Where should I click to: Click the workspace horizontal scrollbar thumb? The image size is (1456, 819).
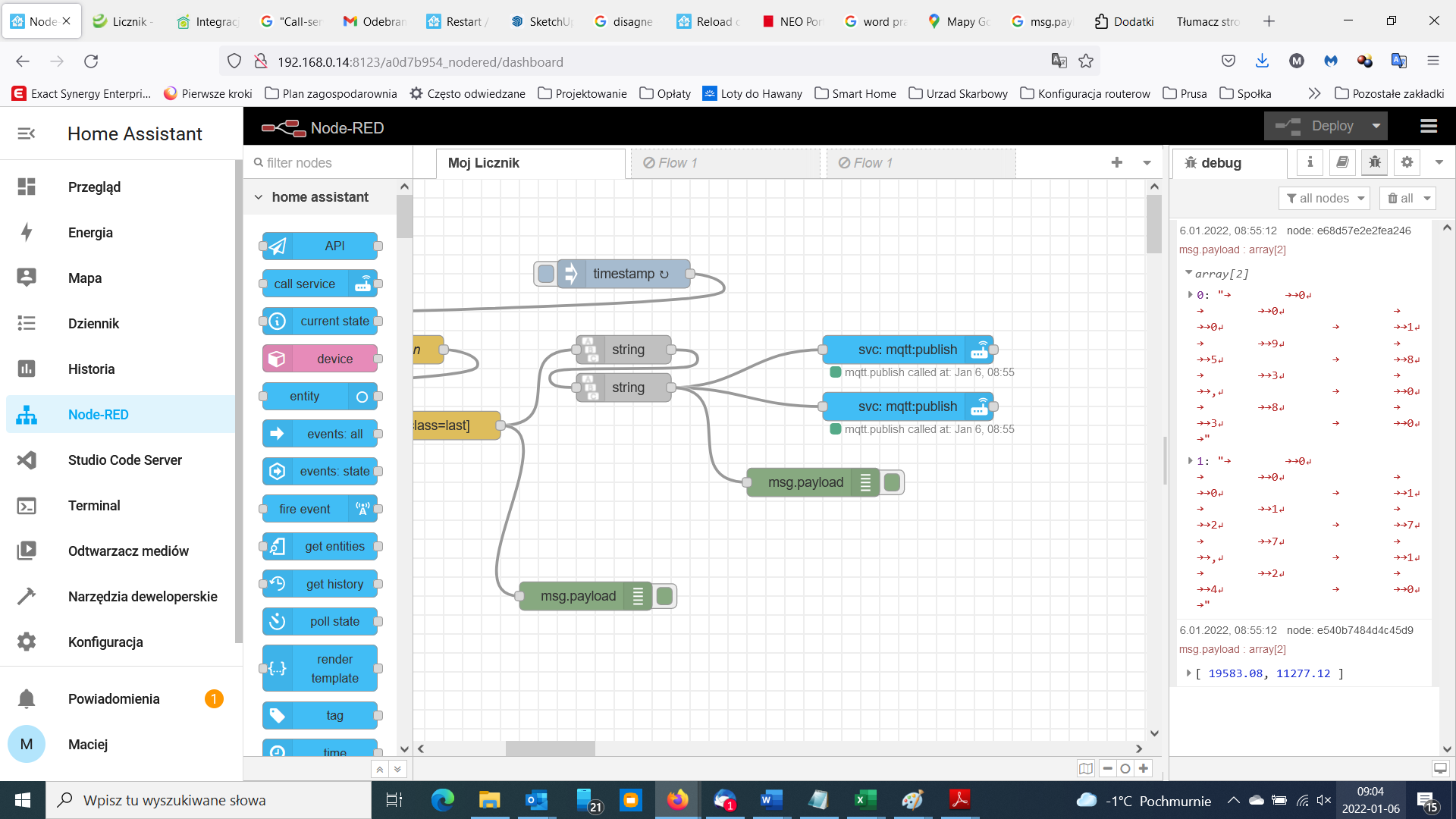(x=551, y=748)
